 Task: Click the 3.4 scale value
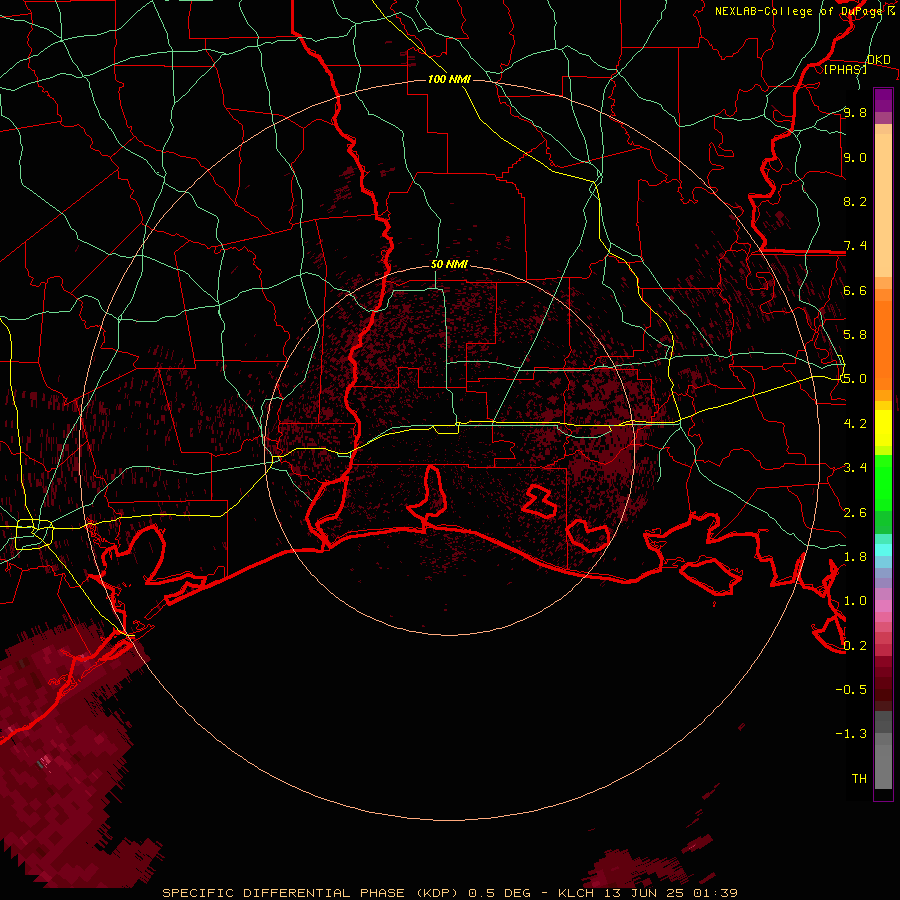[x=855, y=468]
